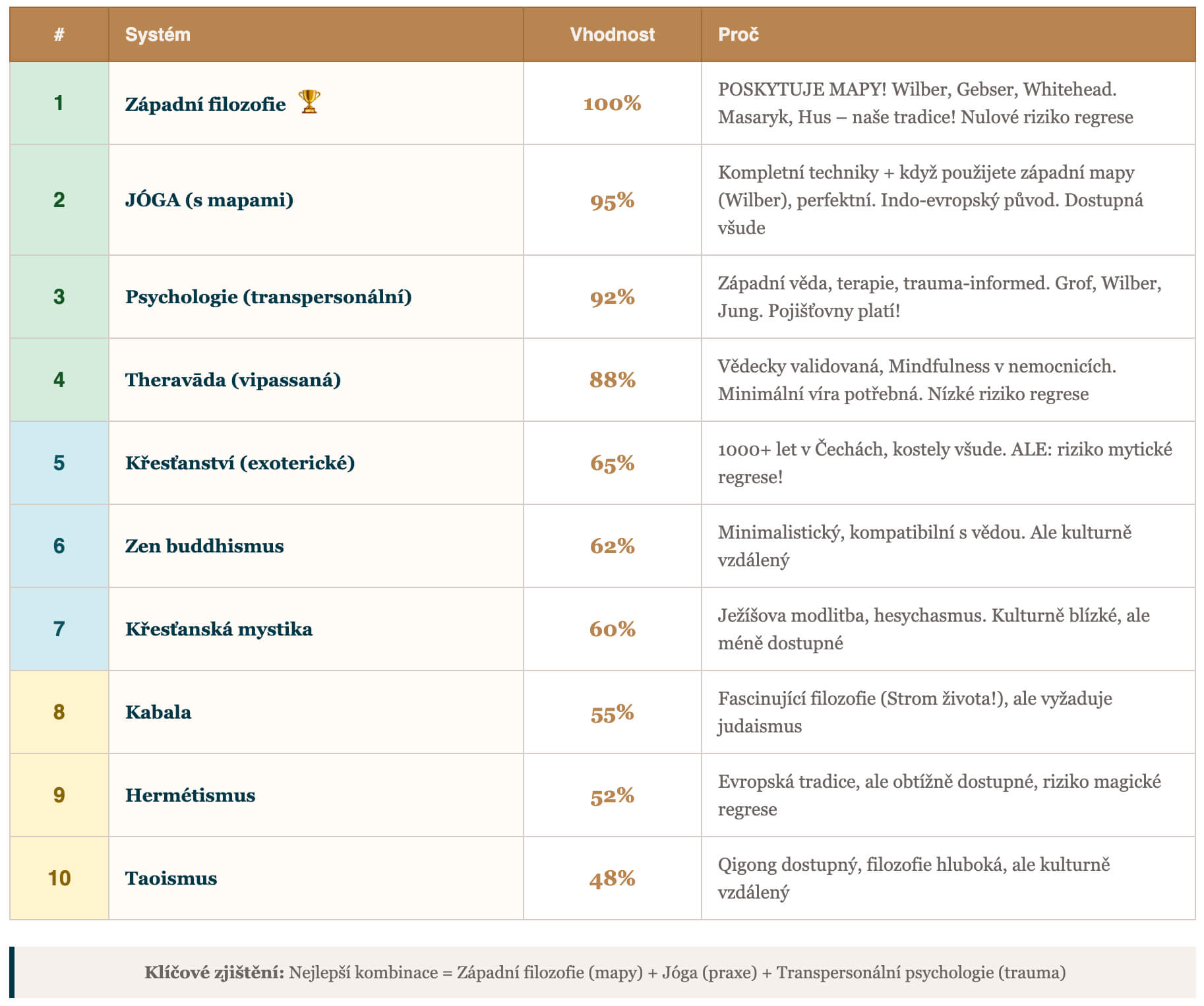
Task: Click the Vhodnost column header
Action: tap(612, 34)
